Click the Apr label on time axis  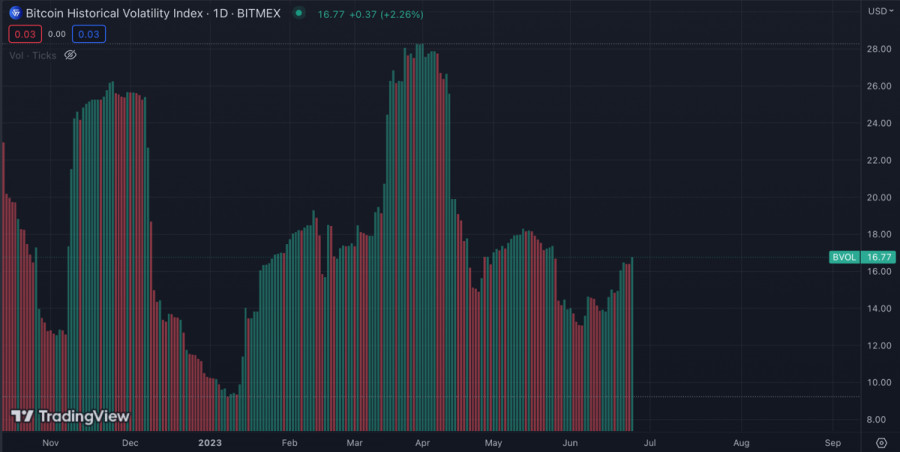coord(423,441)
